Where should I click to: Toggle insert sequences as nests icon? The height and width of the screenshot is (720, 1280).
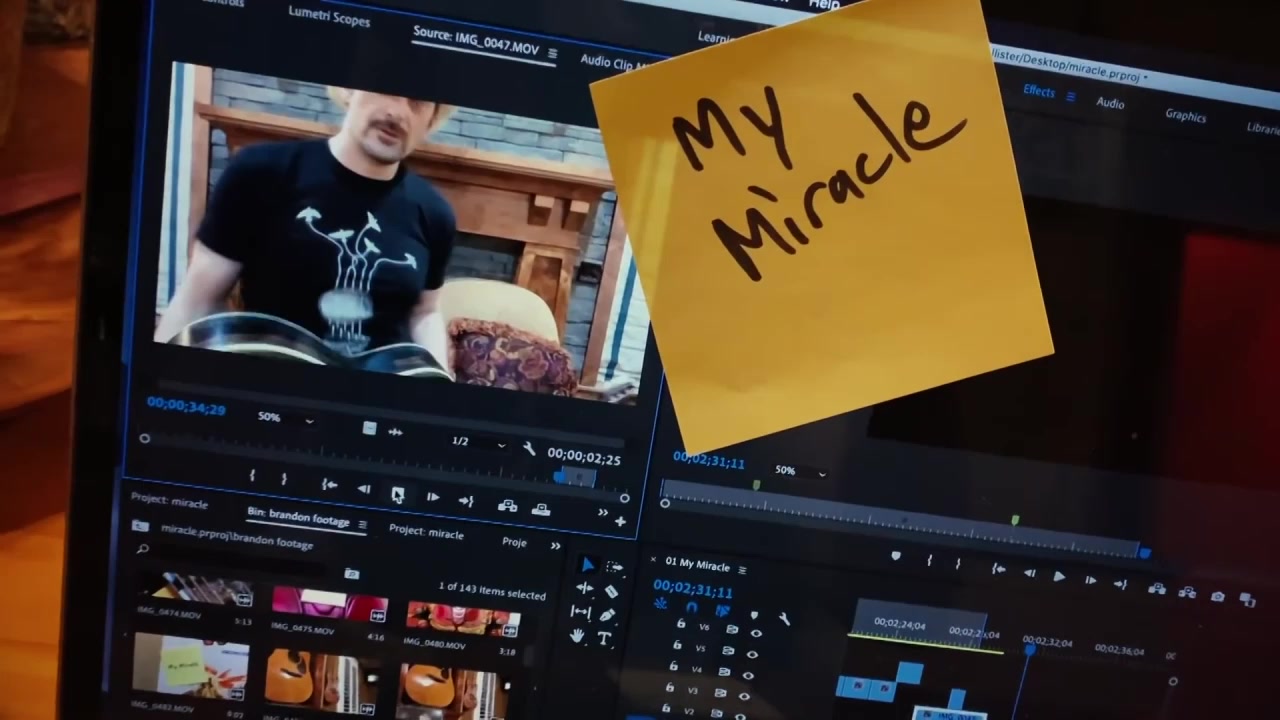coord(660,603)
